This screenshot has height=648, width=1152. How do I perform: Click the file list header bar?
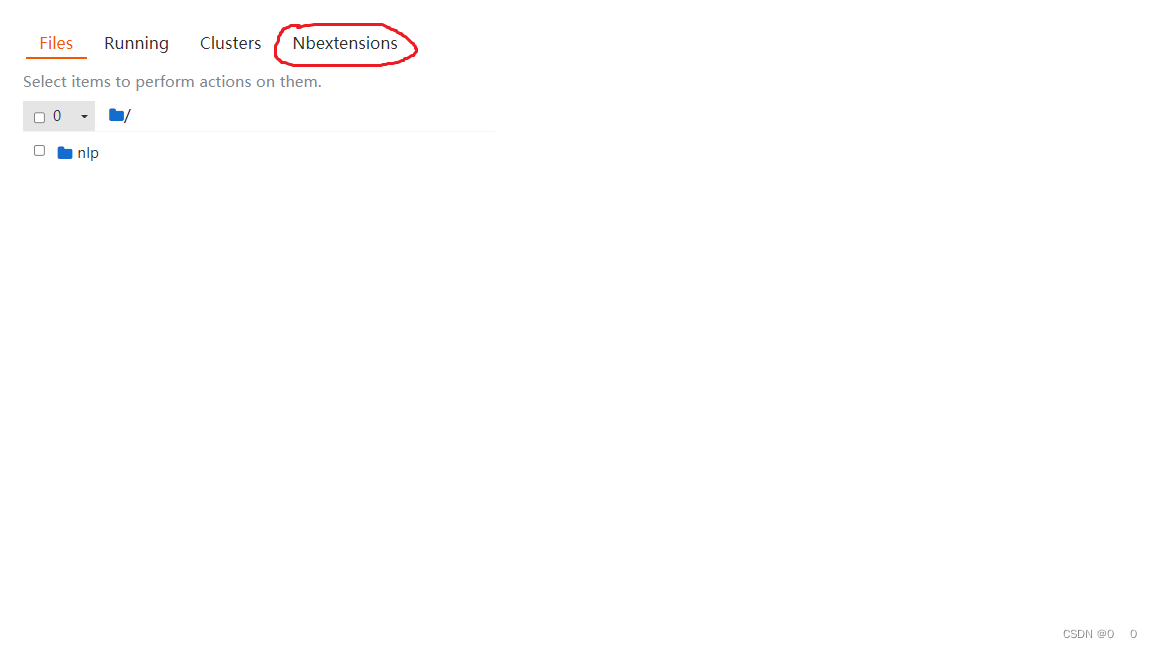click(259, 116)
